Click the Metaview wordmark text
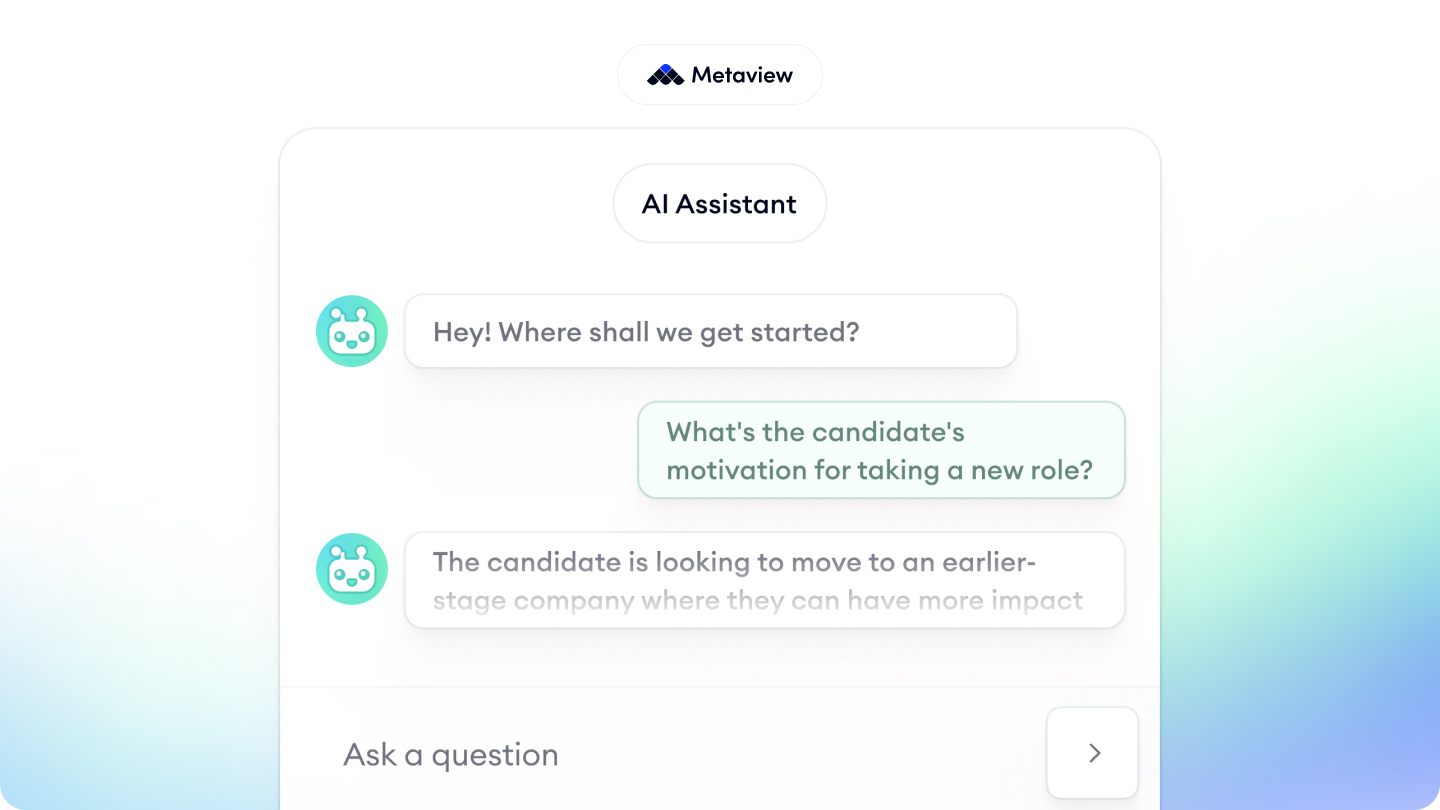The height and width of the screenshot is (810, 1440). point(742,75)
